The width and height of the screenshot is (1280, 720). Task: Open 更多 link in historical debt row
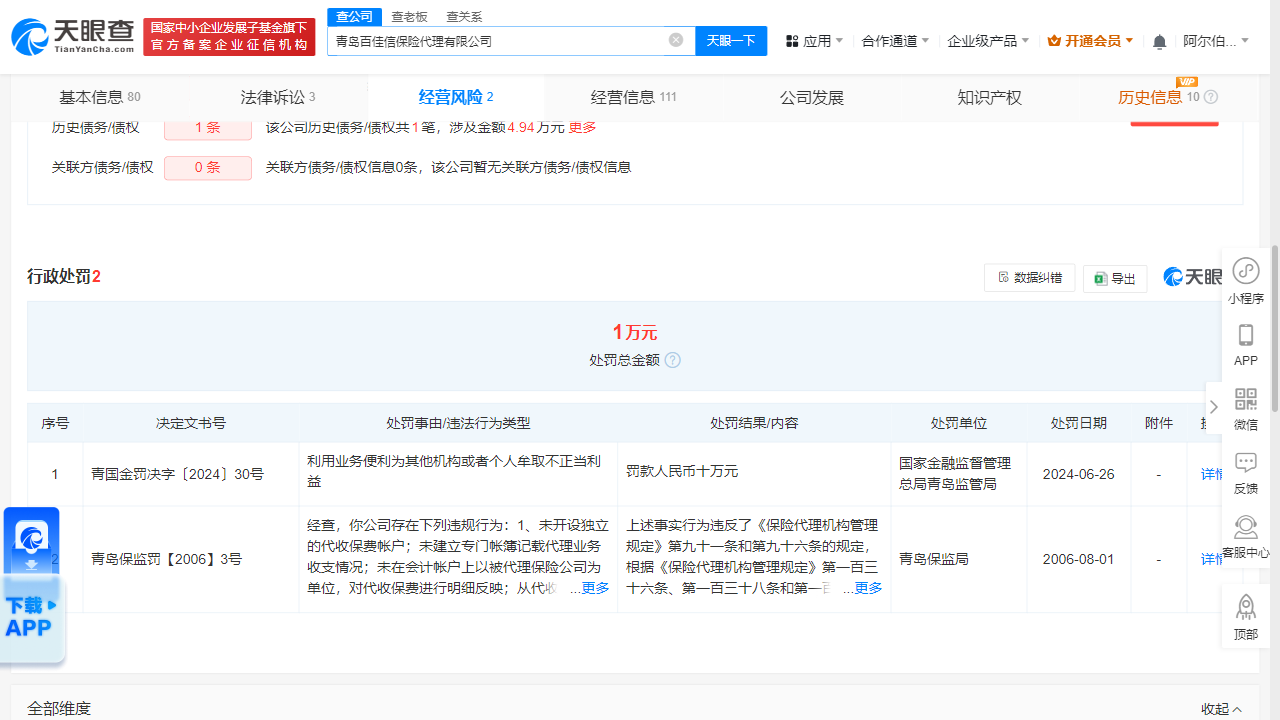pos(582,128)
